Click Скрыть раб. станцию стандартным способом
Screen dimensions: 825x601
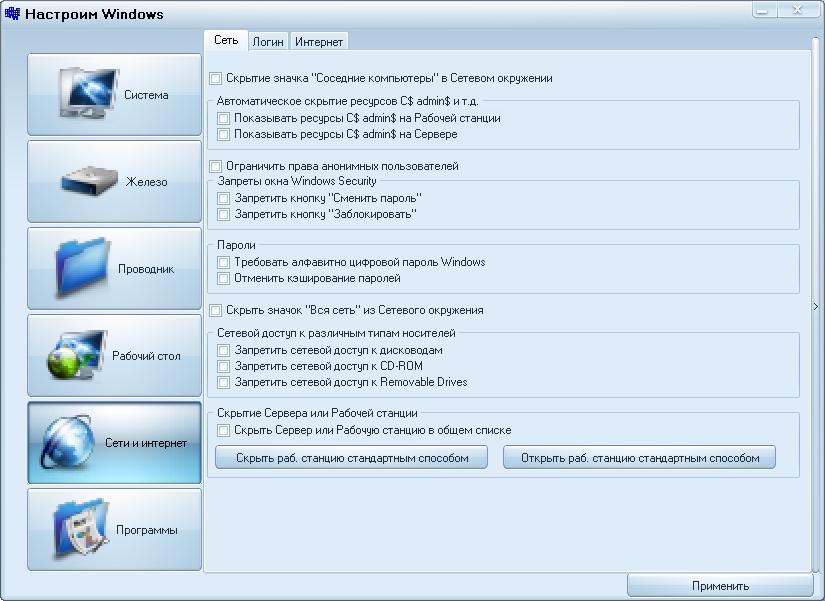click(351, 458)
